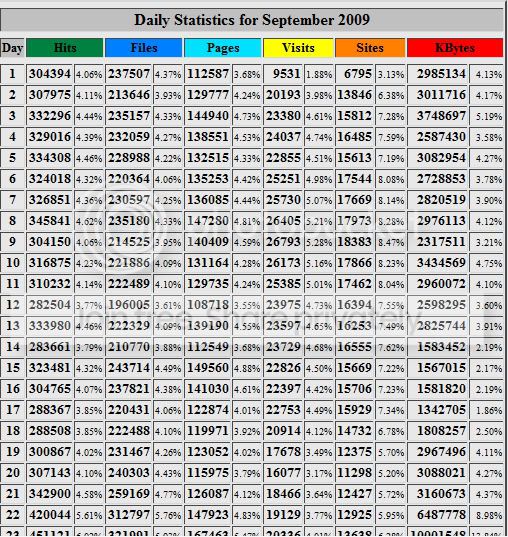Click the Daily Statistics for September 2009 title
Screen dimensions: 508x537
(x=252, y=20)
